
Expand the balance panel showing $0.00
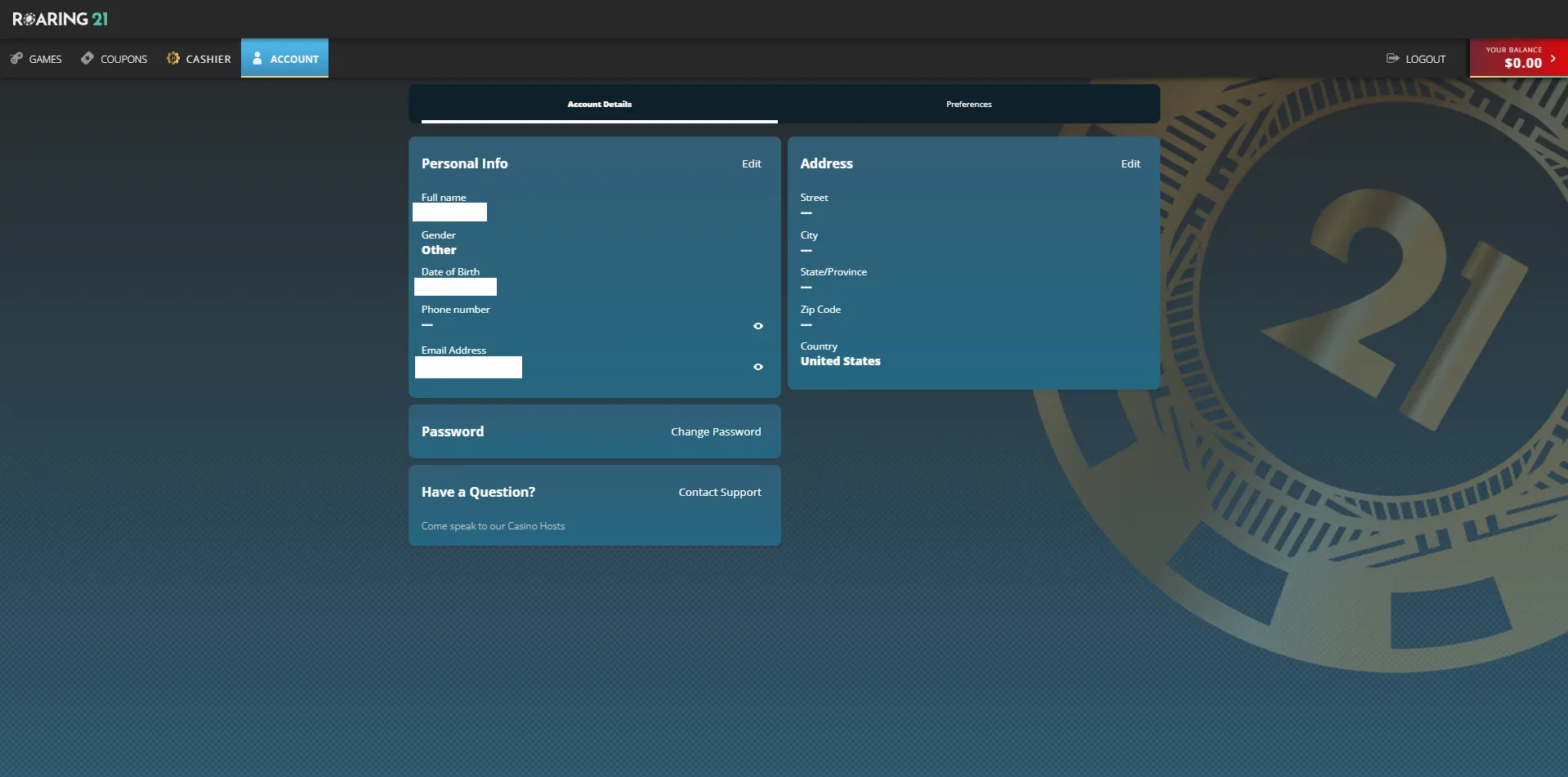tap(1518, 58)
